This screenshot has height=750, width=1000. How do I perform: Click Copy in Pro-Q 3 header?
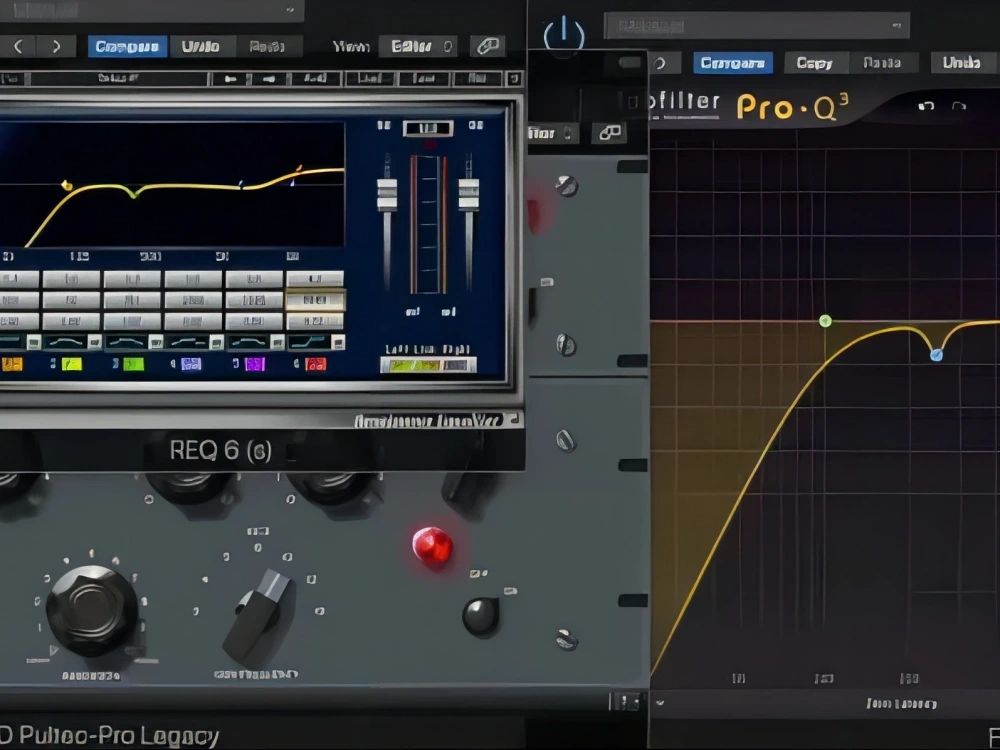pyautogui.click(x=815, y=62)
